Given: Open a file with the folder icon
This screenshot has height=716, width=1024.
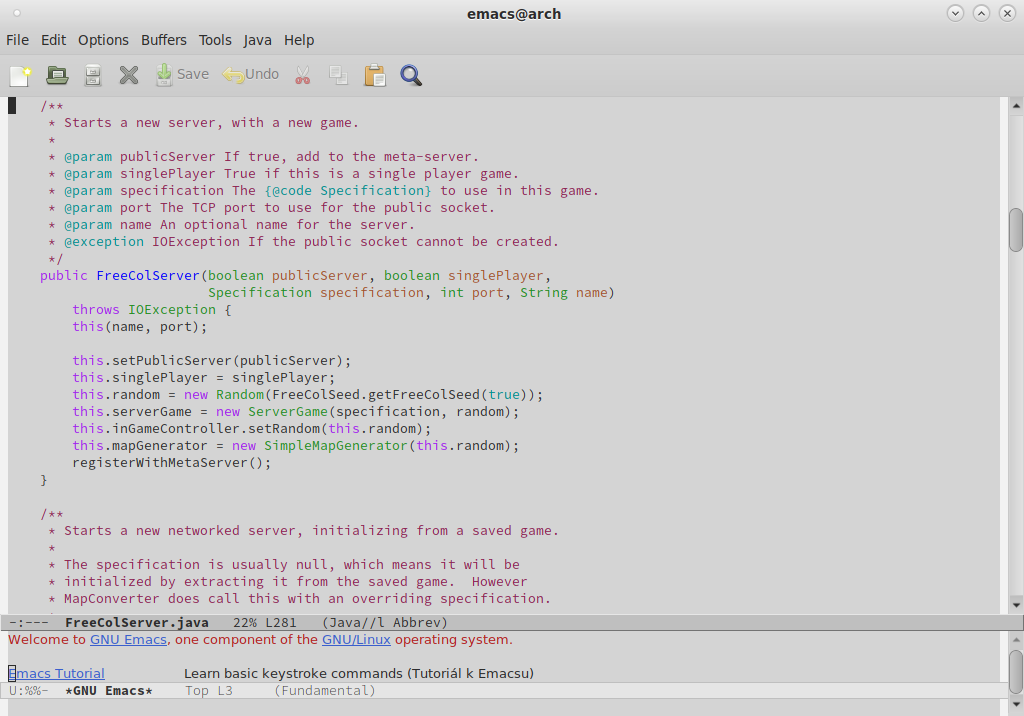Looking at the screenshot, I should [x=57, y=75].
